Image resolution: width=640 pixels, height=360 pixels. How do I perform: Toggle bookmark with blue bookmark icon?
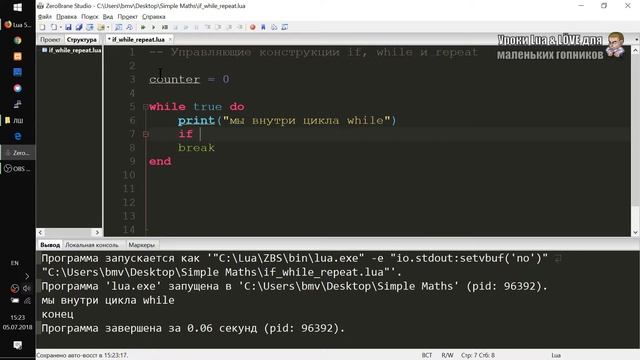(x=263, y=27)
